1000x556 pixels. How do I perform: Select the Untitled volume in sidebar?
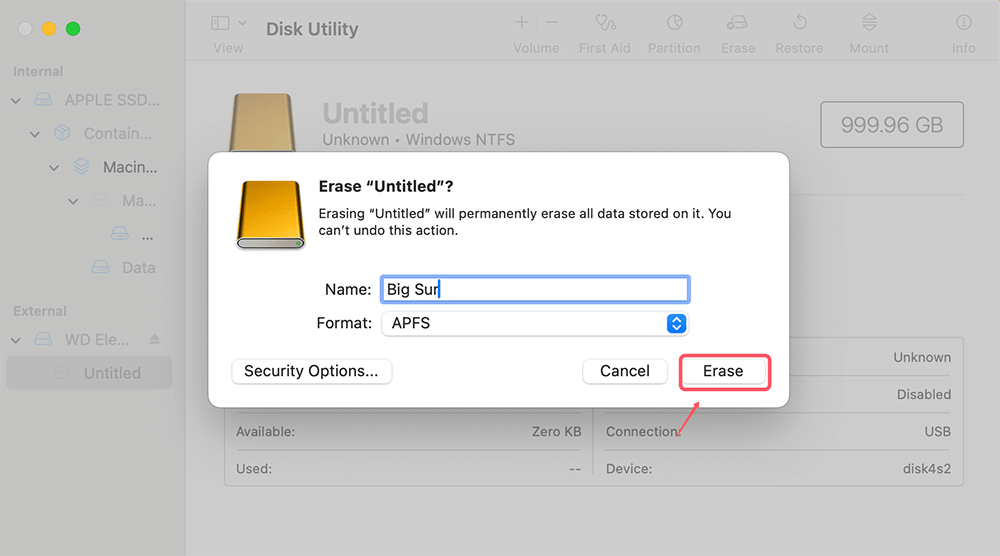pos(111,373)
